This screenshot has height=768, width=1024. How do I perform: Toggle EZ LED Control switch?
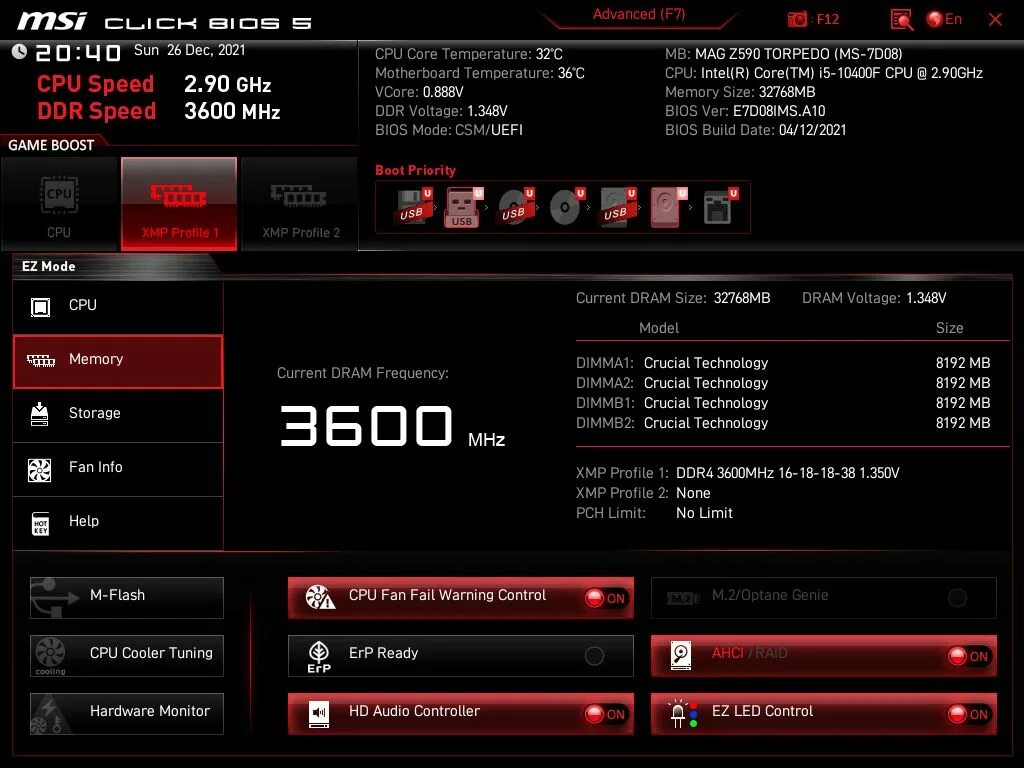[x=968, y=714]
